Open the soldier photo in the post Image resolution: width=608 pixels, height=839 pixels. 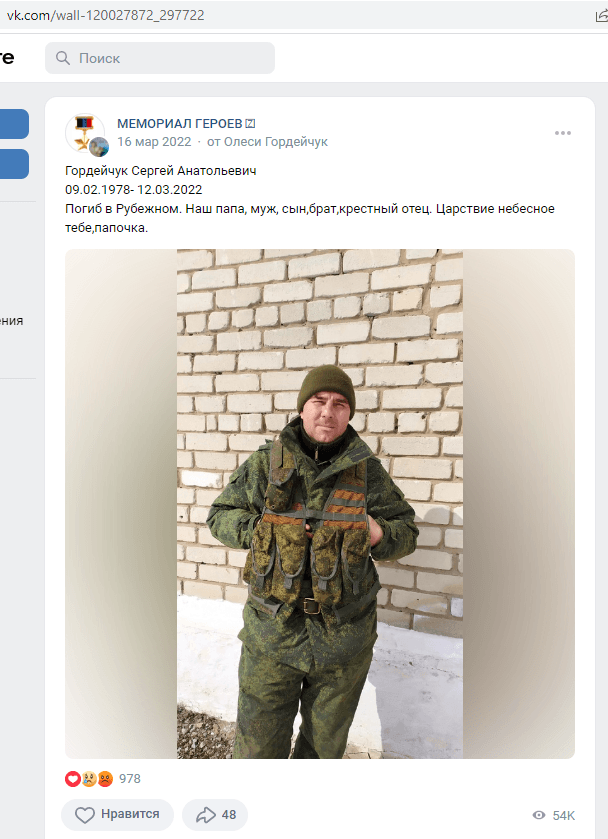(320, 504)
